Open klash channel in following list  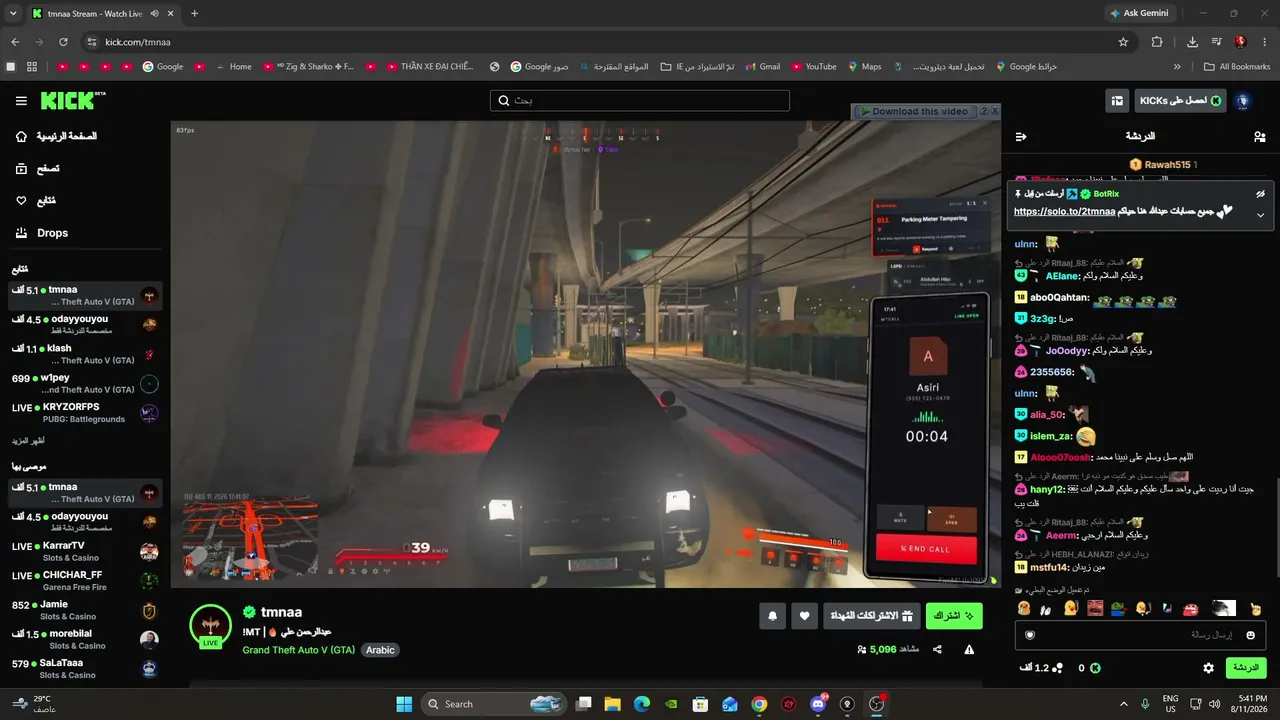[x=85, y=354]
